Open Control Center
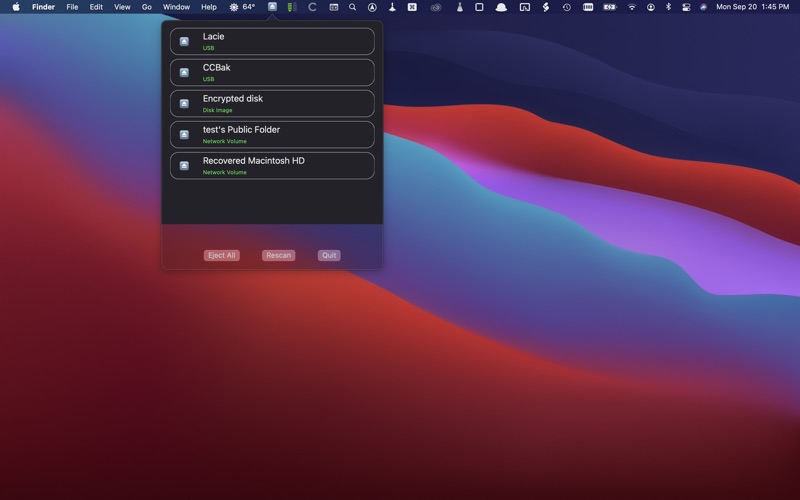The height and width of the screenshot is (500, 800). click(x=686, y=7)
